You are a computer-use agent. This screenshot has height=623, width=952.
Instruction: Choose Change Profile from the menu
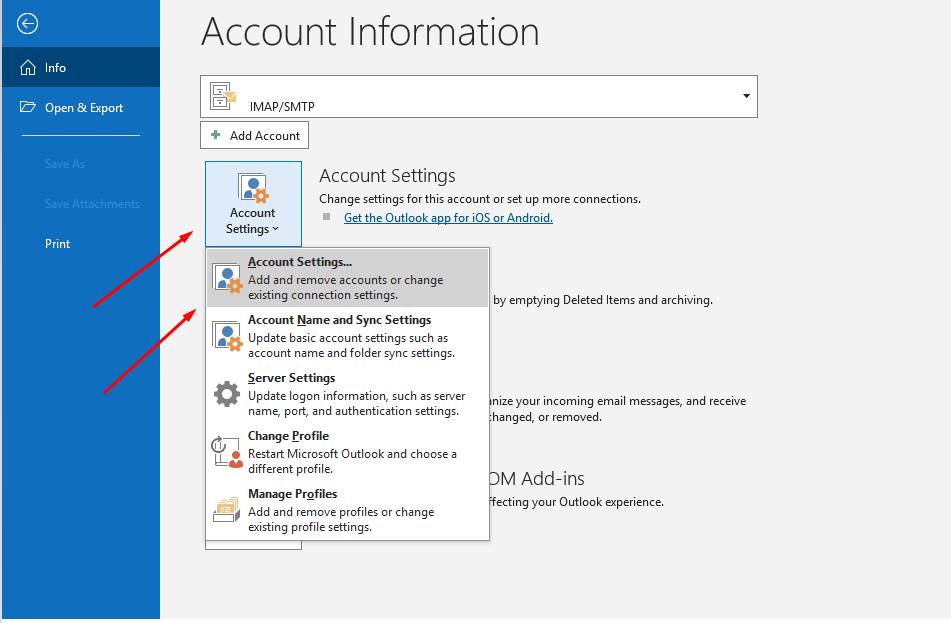click(x=347, y=452)
